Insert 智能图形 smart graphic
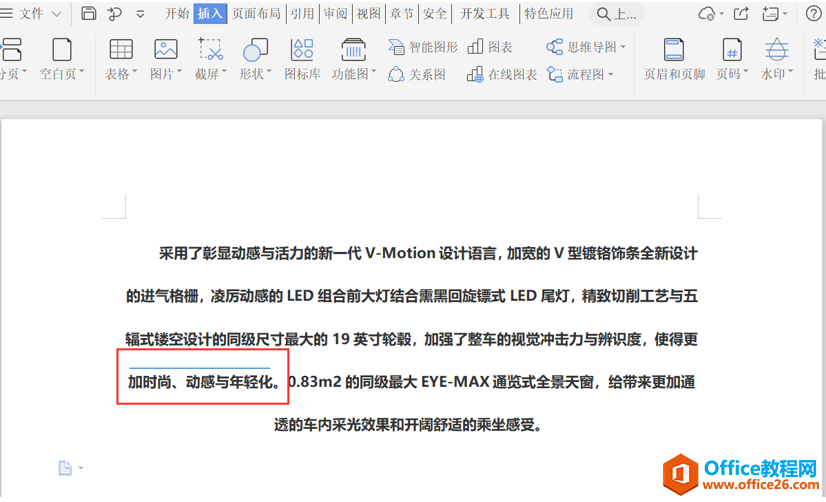The image size is (826, 502). (423, 47)
